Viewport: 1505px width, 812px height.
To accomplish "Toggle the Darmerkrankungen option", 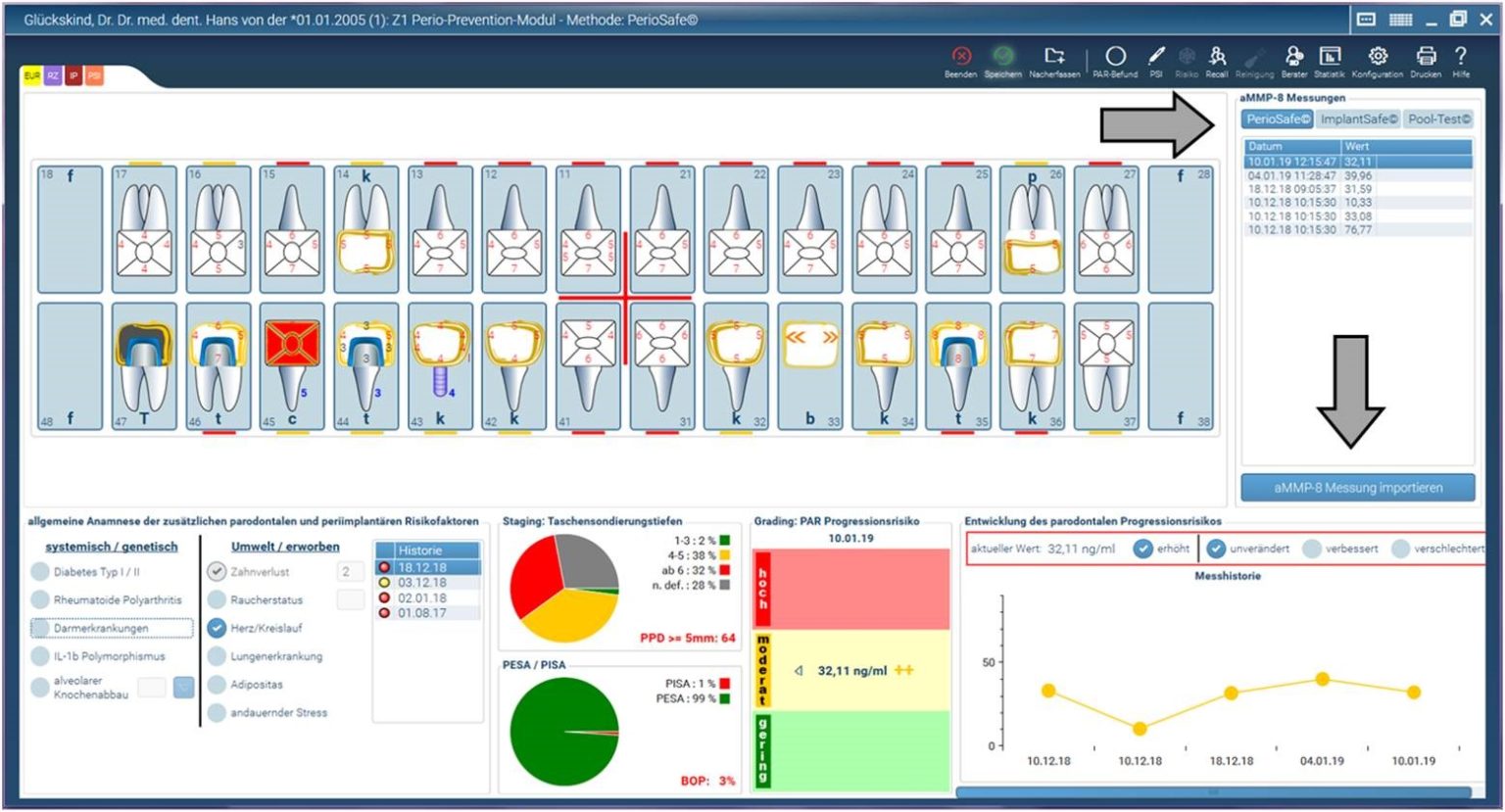I will [x=40, y=628].
